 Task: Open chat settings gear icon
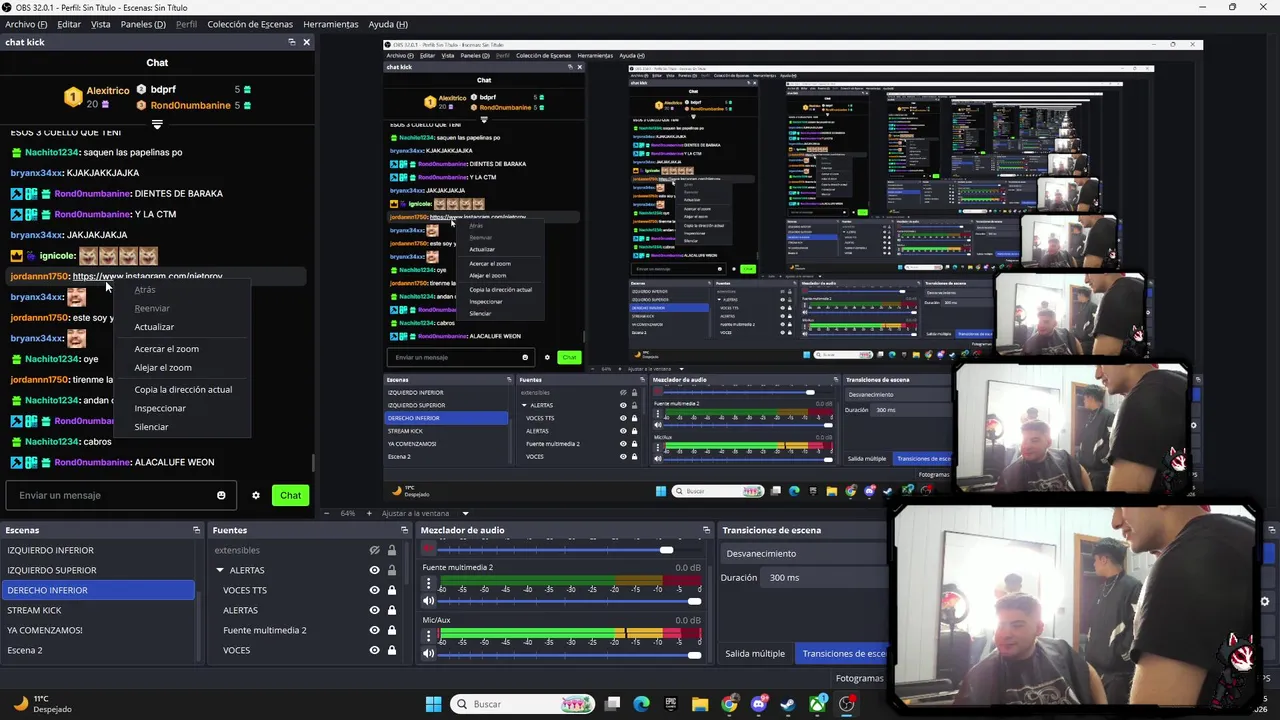pos(256,495)
